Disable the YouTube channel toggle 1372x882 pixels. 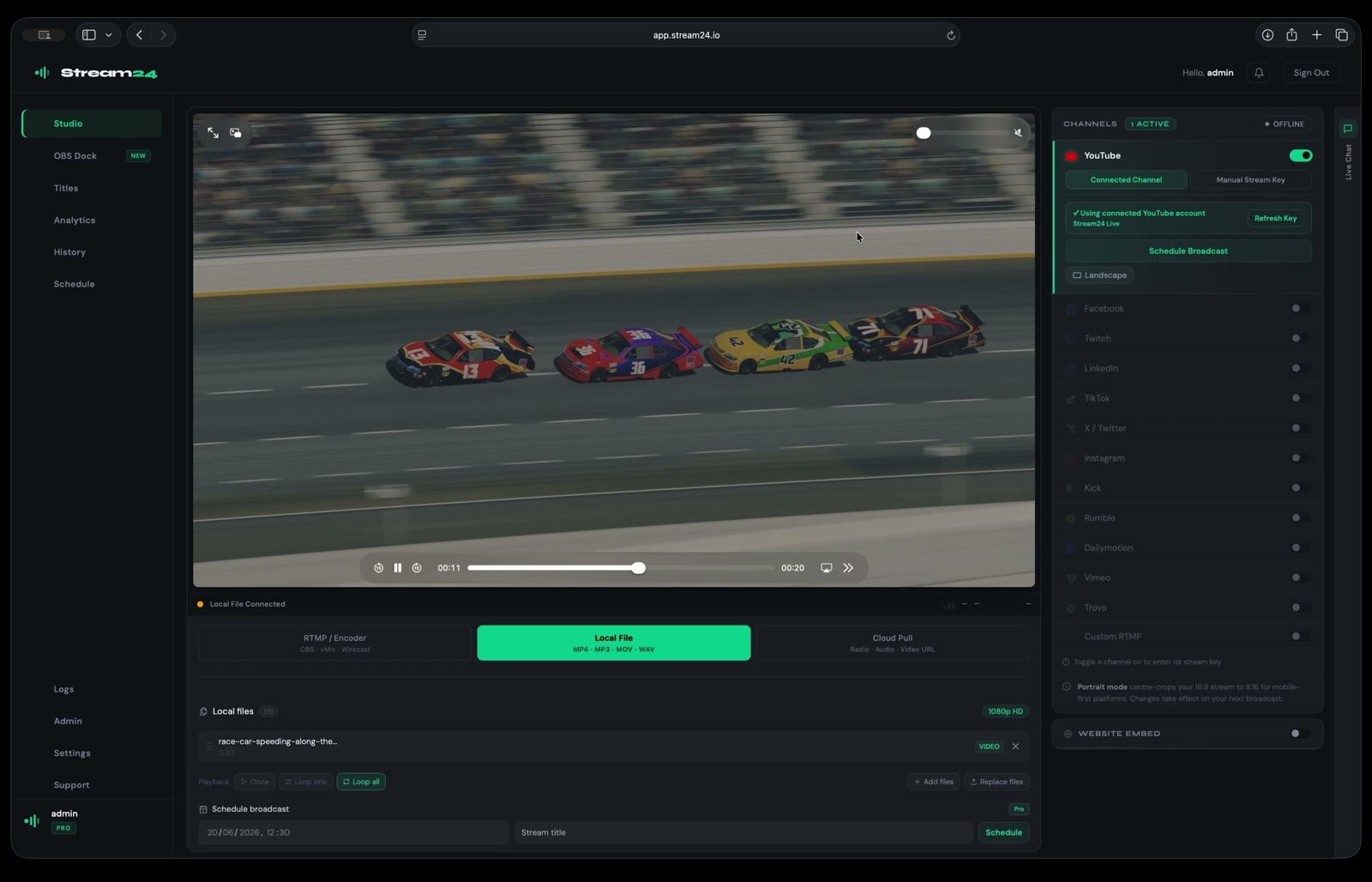click(x=1301, y=155)
